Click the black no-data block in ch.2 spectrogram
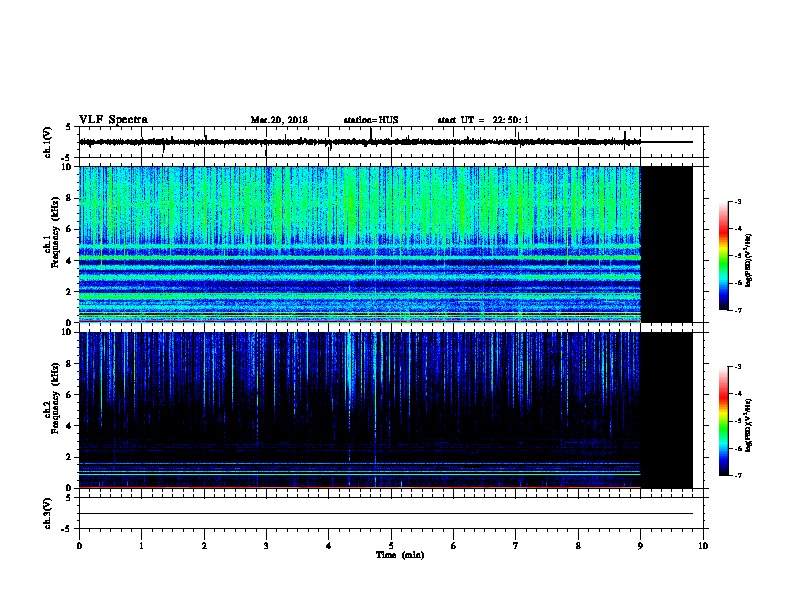Viewport: 792px width, 612px height. coord(667,410)
